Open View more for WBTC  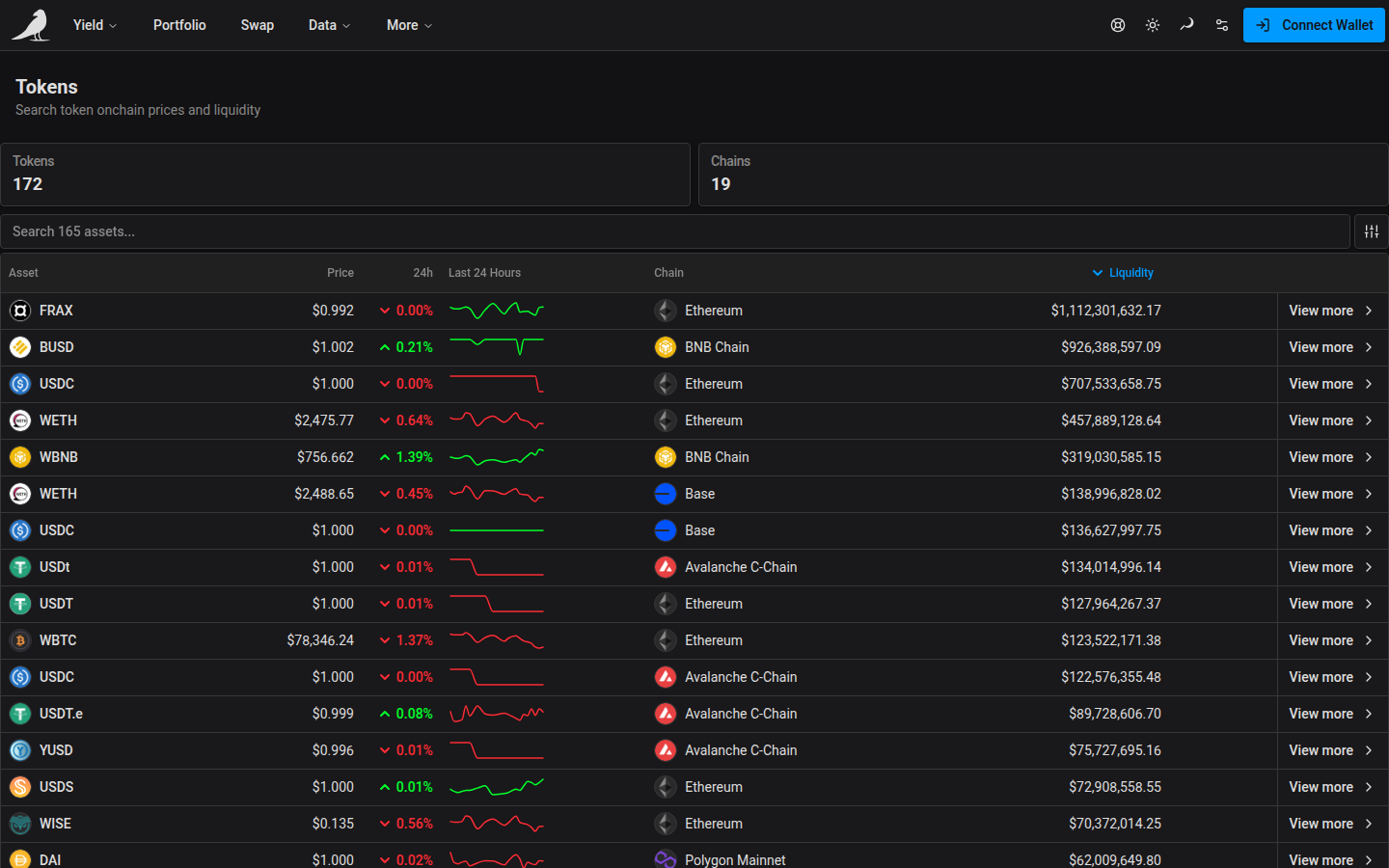[1332, 640]
